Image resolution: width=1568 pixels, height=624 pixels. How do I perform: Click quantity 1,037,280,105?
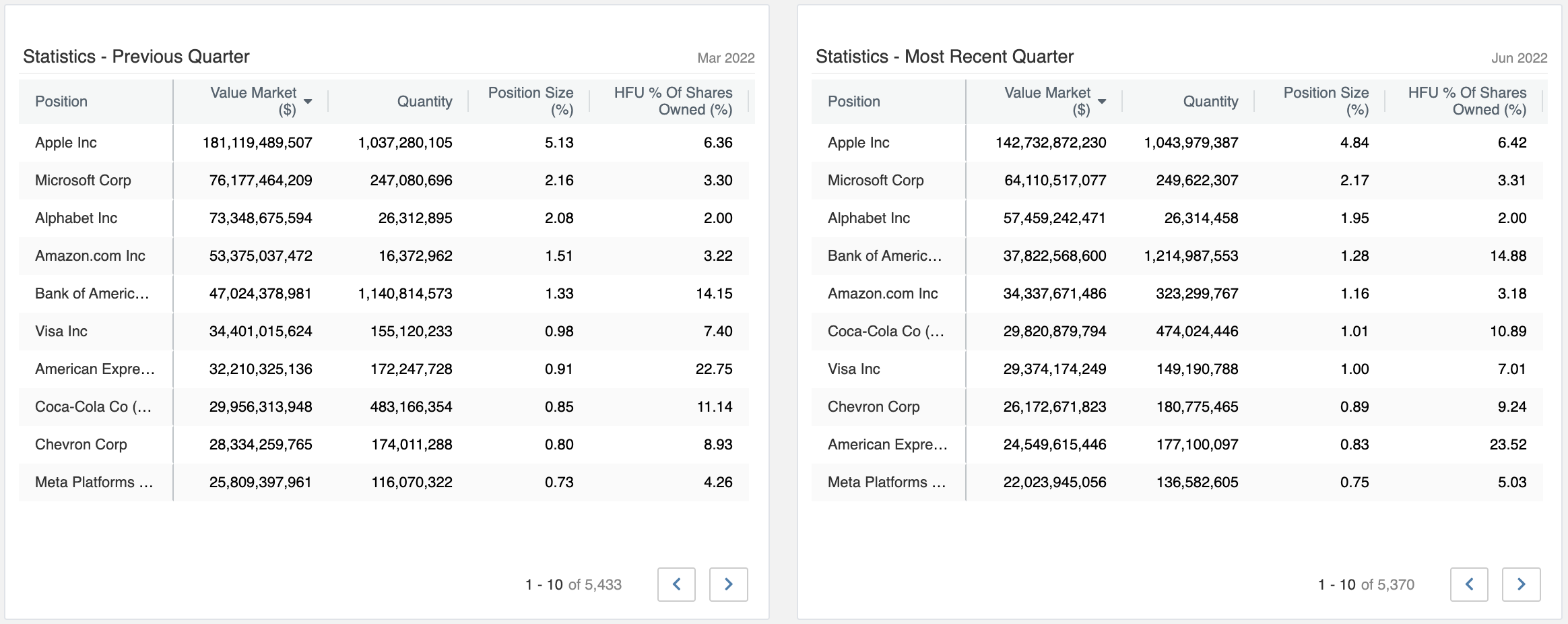coord(405,143)
